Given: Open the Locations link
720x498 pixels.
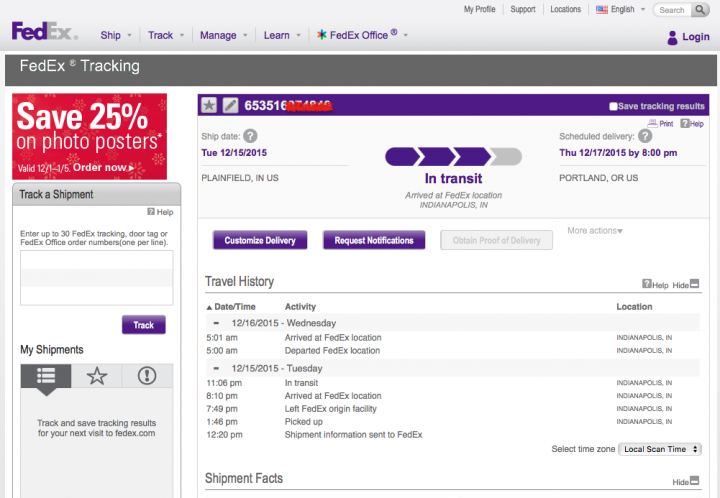Looking at the screenshot, I should (565, 9).
